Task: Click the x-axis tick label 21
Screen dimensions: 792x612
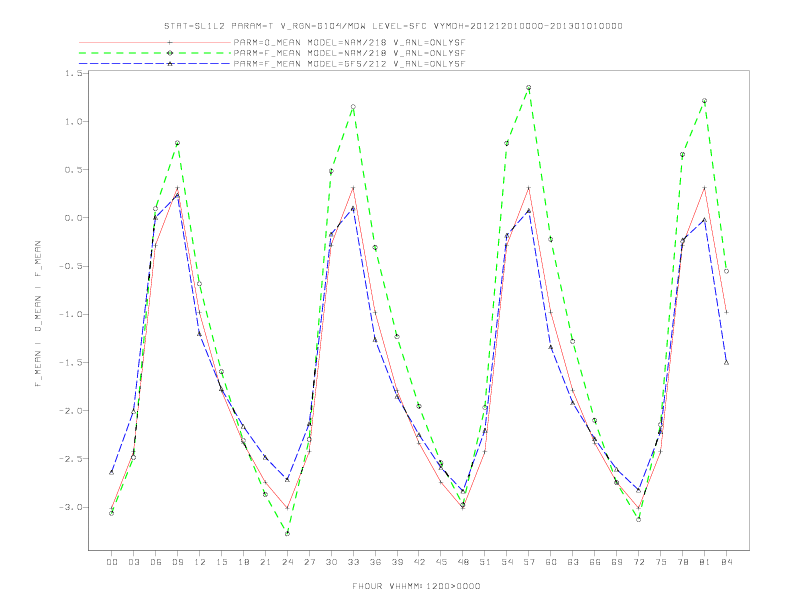Action: (265, 562)
